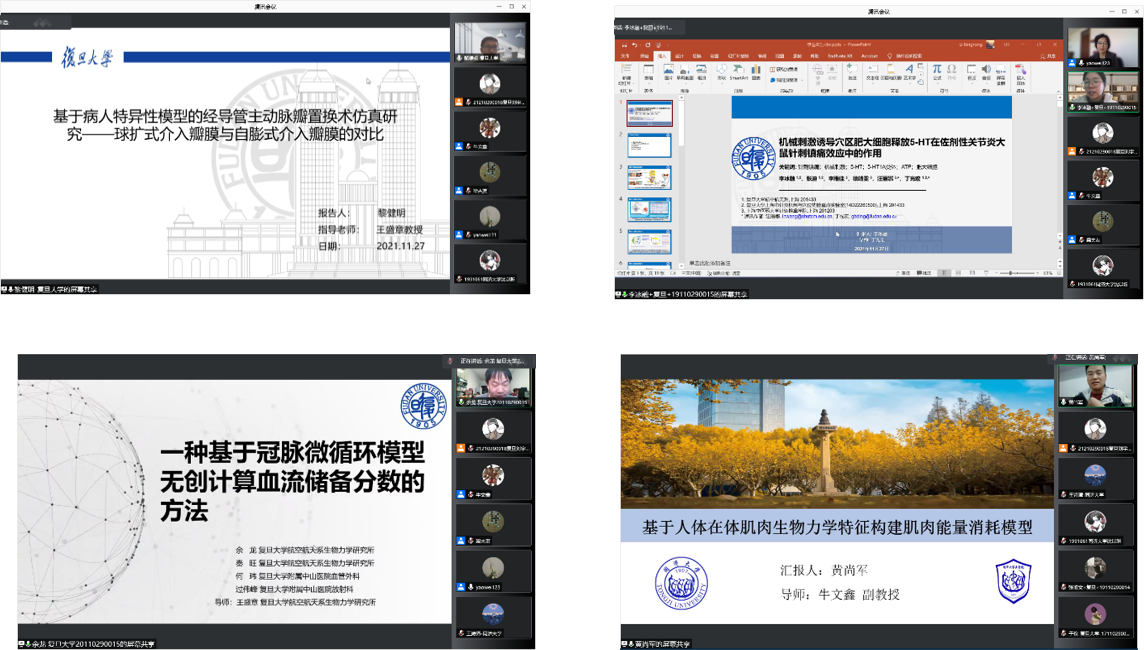Click the Redo icon in PowerPoint's title bar
Viewport: 1144px width, 650px height.
(647, 45)
